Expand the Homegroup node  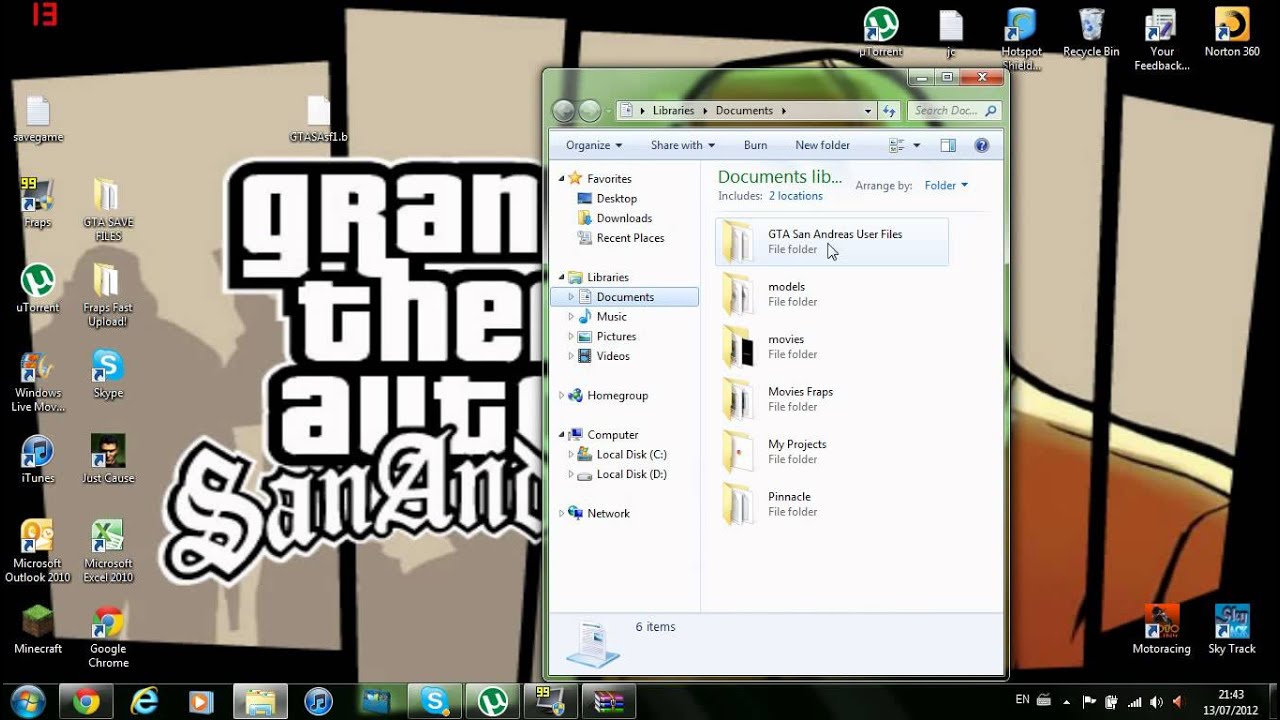coord(561,395)
